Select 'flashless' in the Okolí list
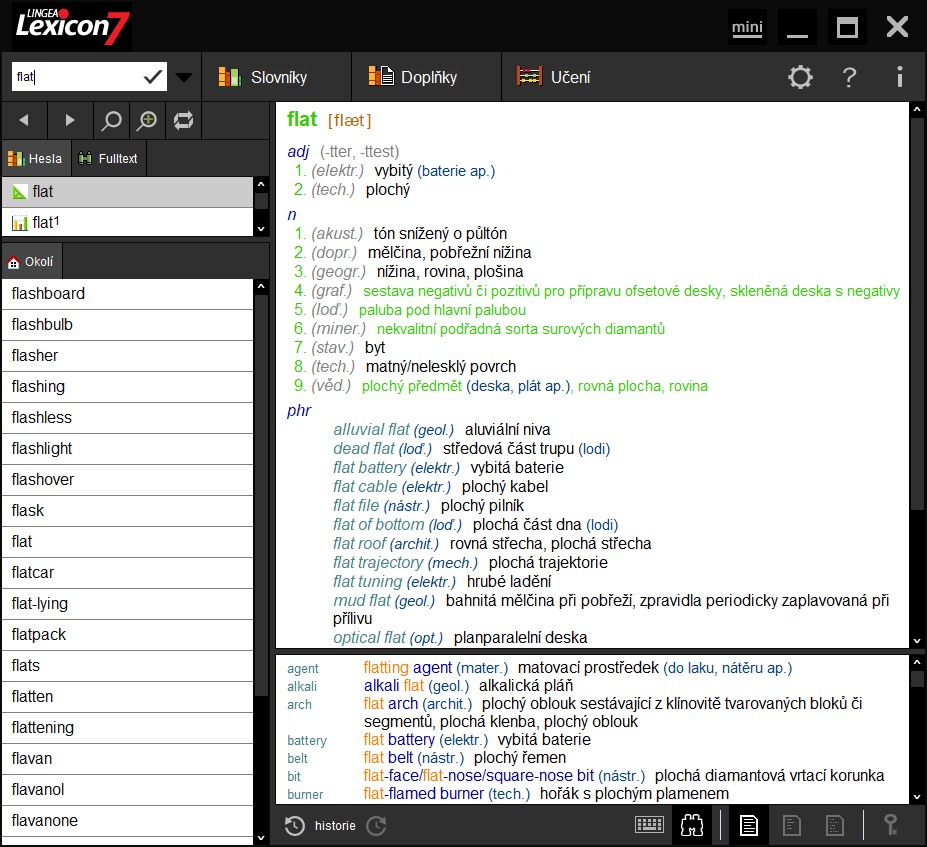927x847 pixels. pos(128,418)
